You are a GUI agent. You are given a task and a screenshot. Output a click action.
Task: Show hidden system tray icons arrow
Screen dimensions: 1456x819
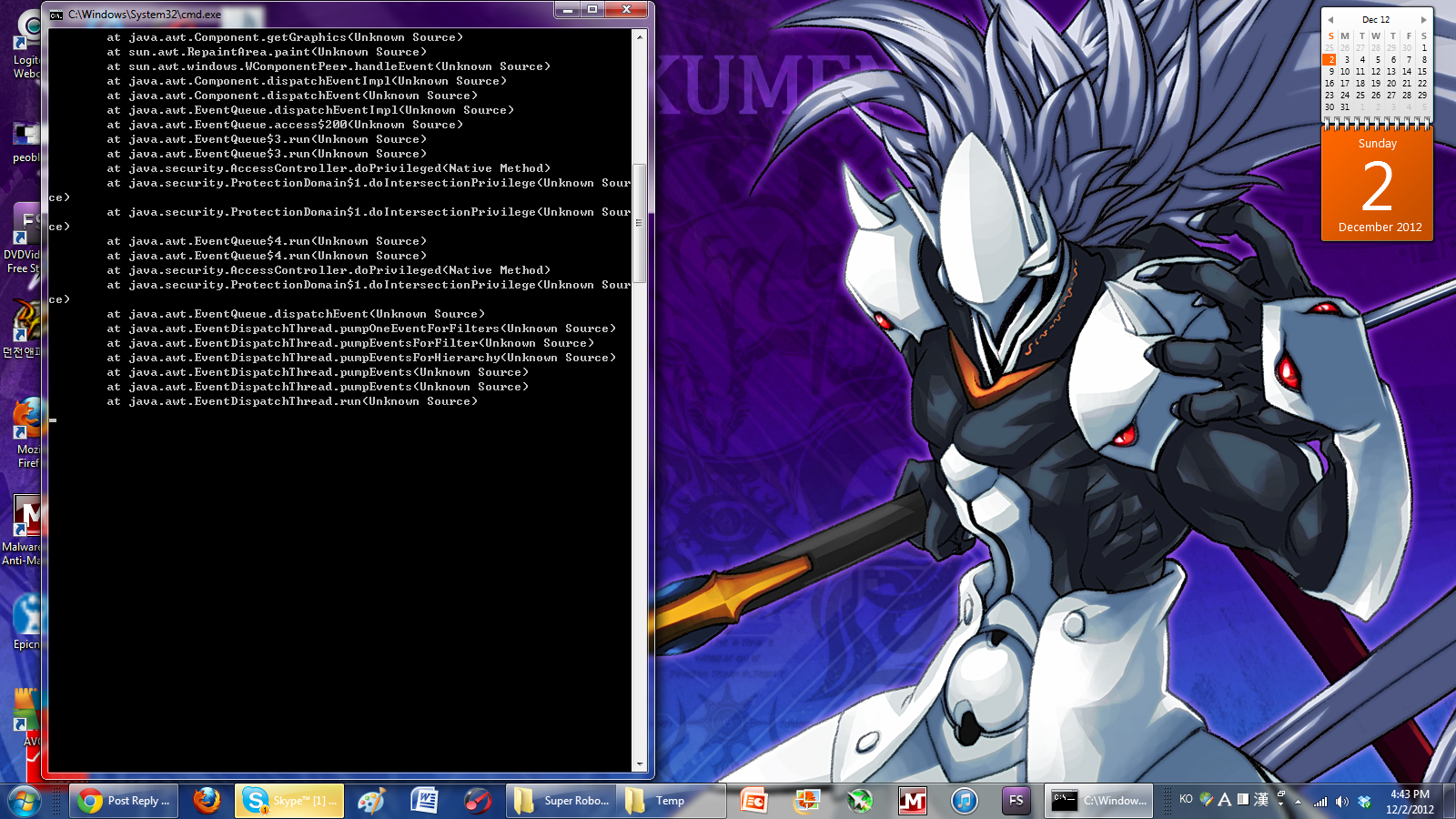1299,802
